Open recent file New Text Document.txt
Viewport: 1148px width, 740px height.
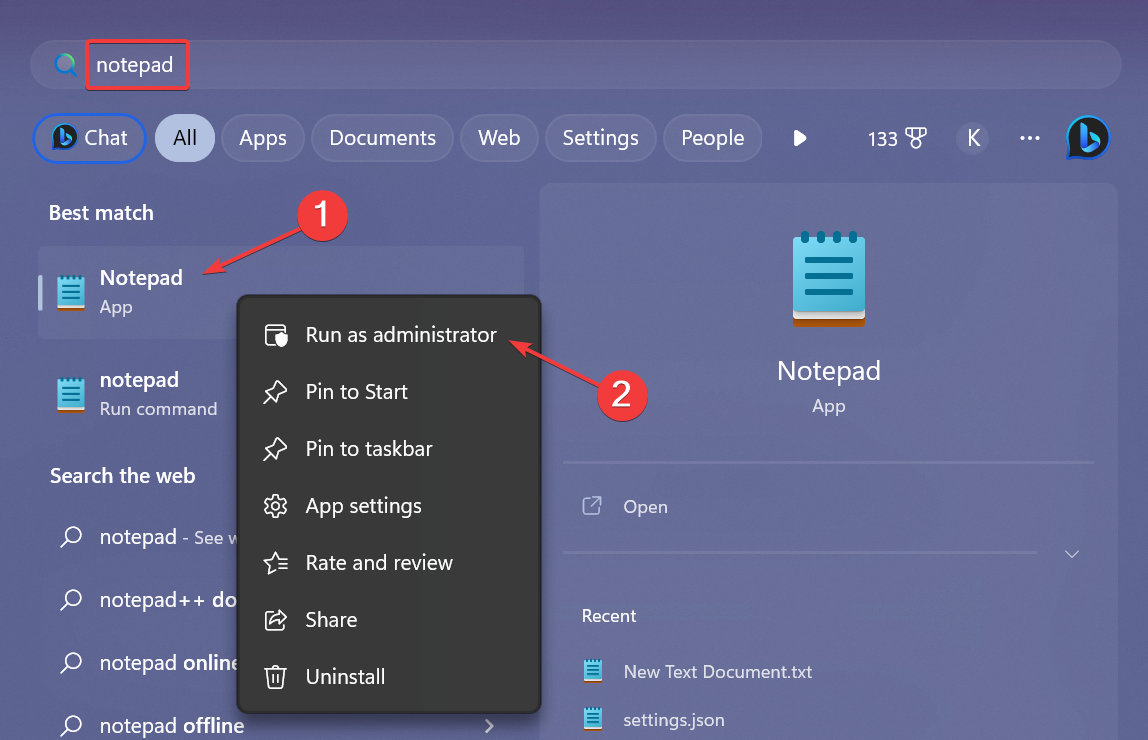717,672
